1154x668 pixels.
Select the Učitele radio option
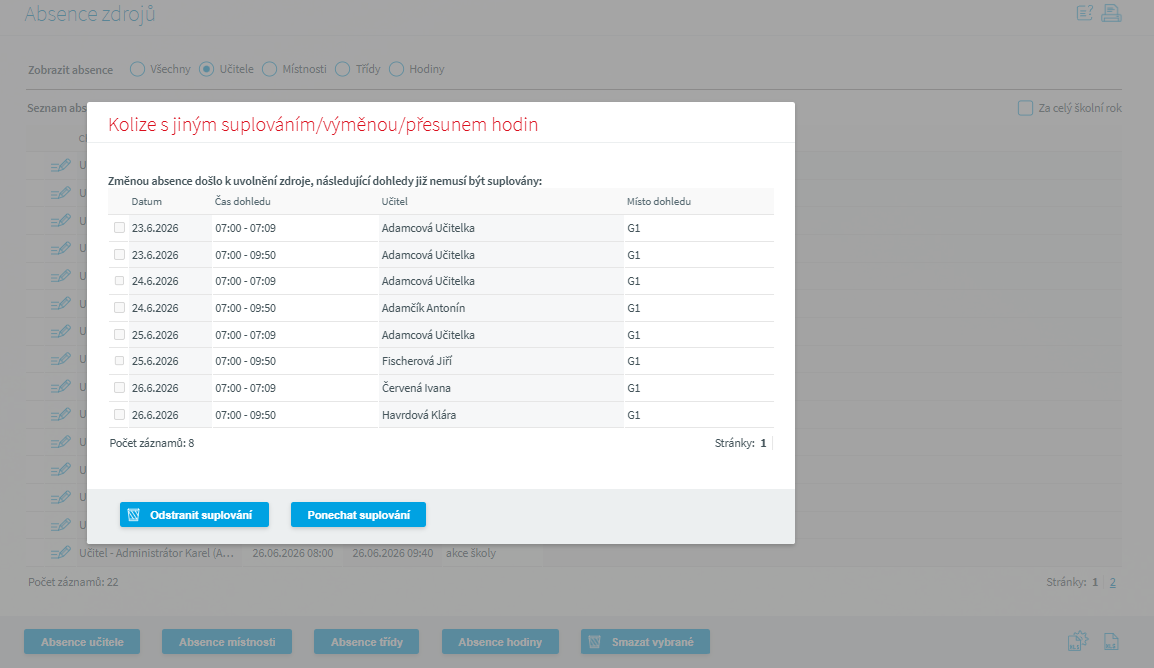pyautogui.click(x=207, y=69)
